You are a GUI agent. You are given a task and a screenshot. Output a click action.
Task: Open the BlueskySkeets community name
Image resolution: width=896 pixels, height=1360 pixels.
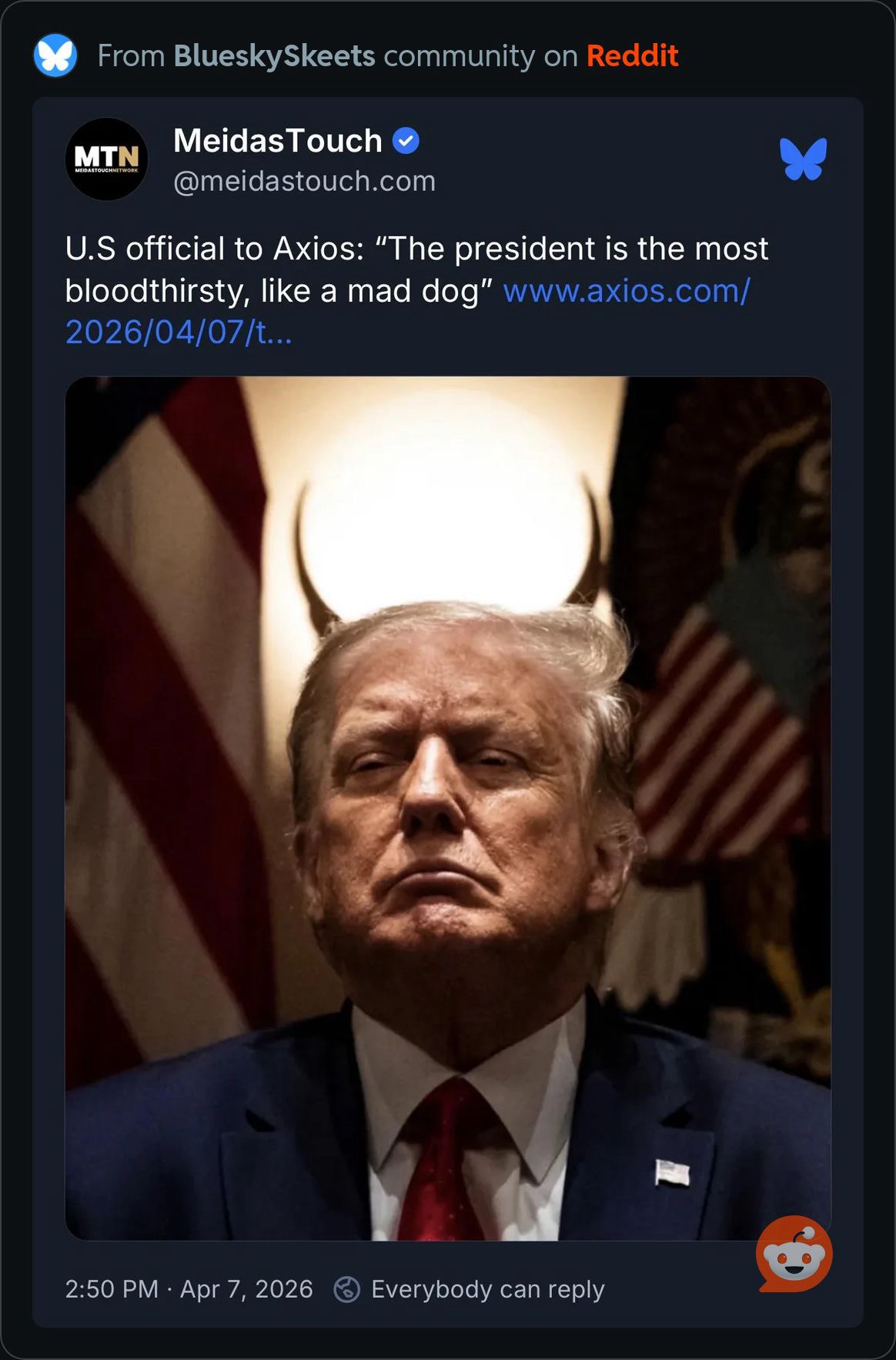click(274, 56)
